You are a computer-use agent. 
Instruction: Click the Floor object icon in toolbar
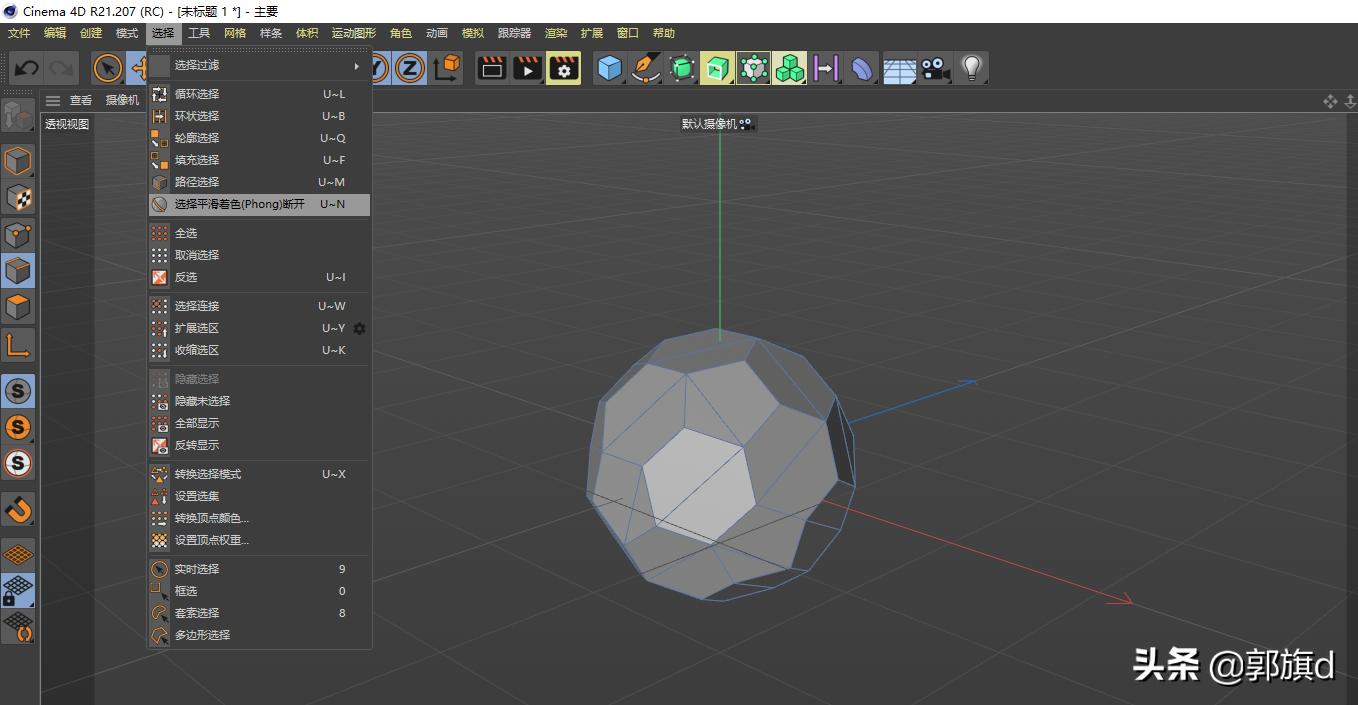[x=898, y=68]
